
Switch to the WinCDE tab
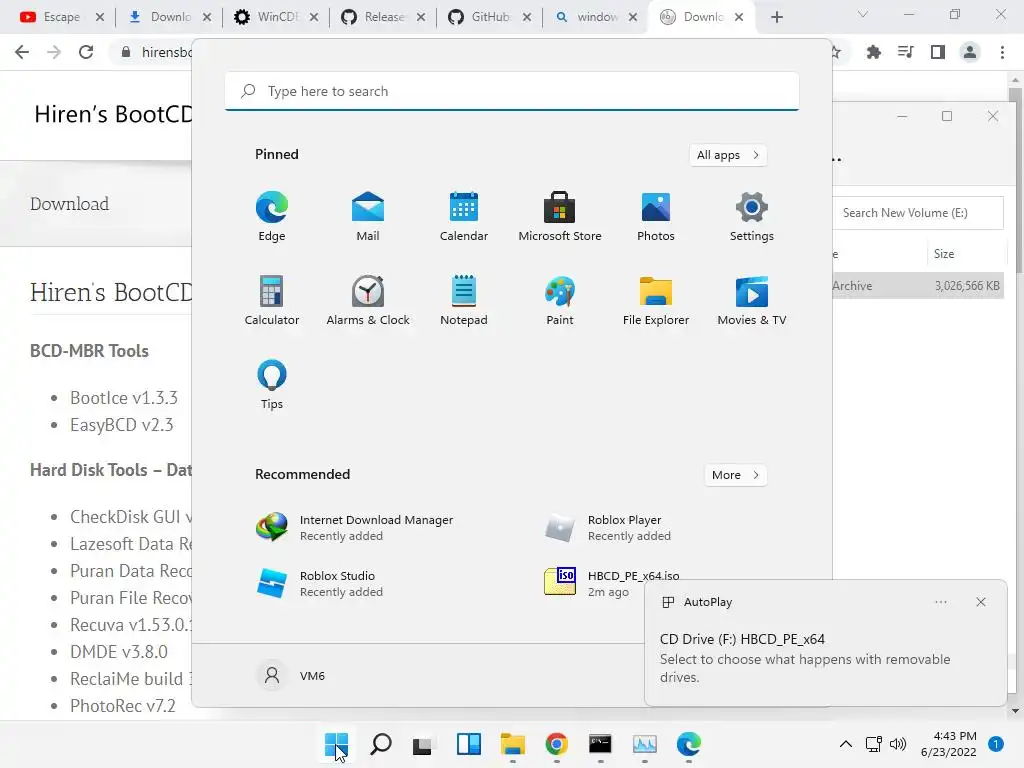[276, 17]
